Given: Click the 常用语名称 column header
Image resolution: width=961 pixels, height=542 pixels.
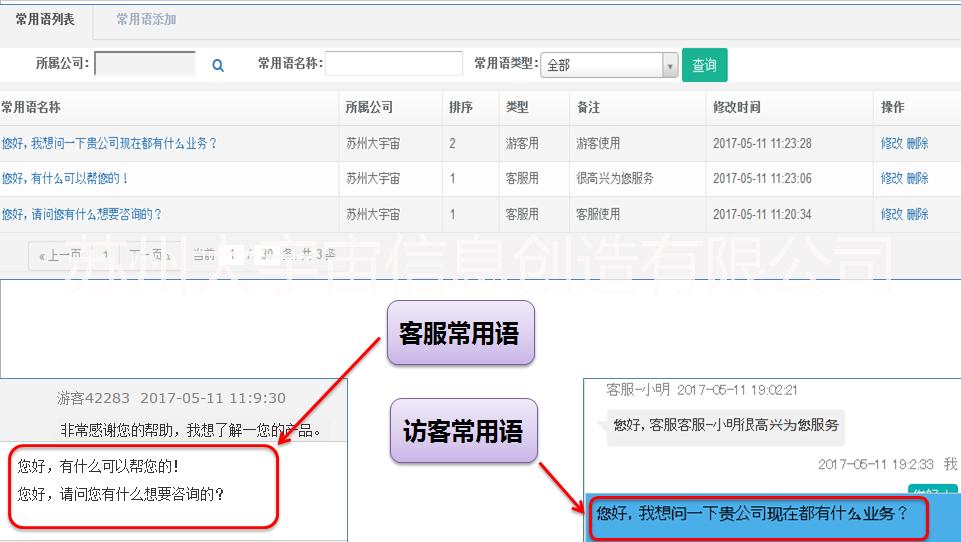Looking at the screenshot, I should pyautogui.click(x=31, y=107).
